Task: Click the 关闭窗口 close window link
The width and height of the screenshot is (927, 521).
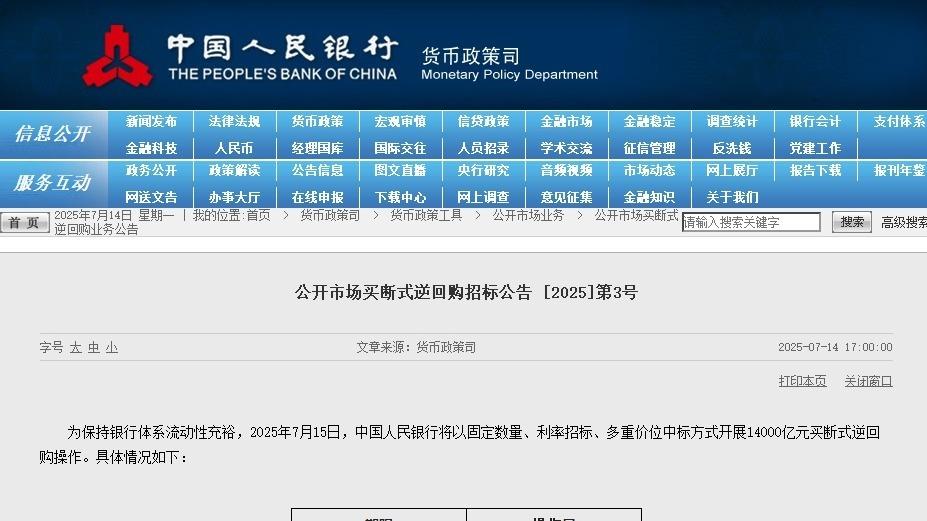Action: [x=868, y=381]
